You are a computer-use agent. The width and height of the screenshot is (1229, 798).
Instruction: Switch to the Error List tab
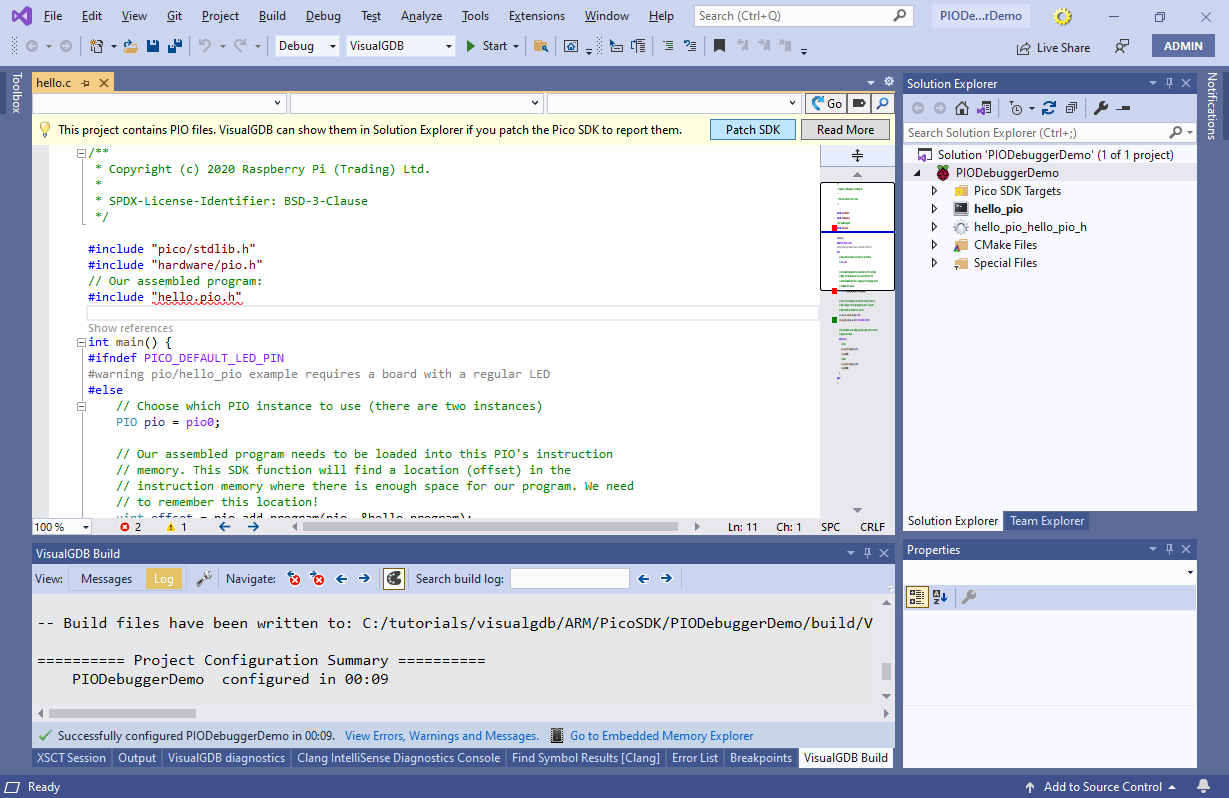coord(695,758)
